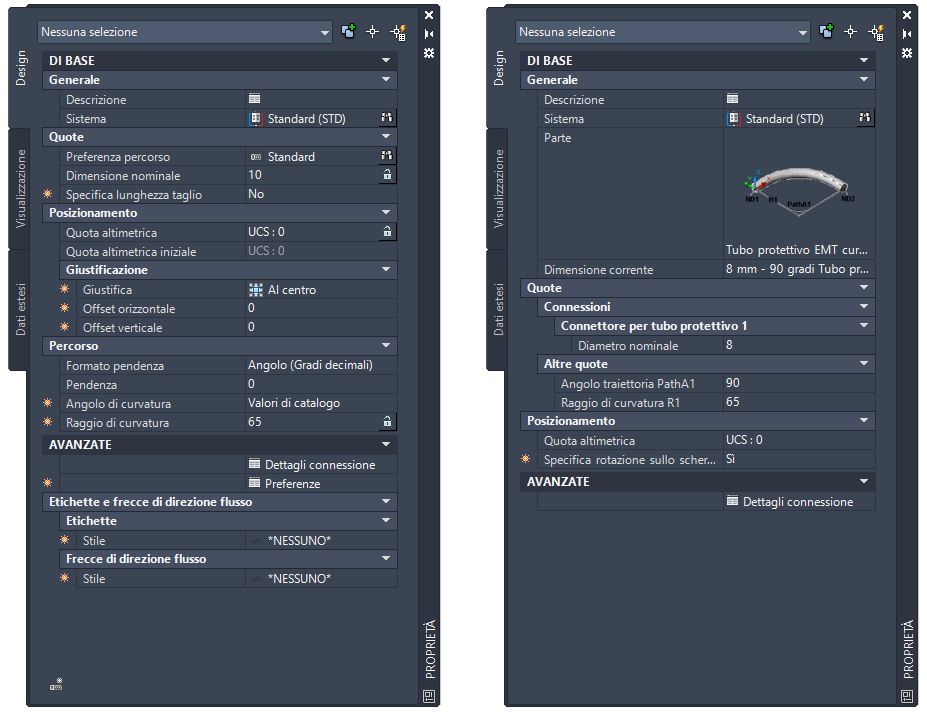Edit Offset orizzontale value 0
Viewport: 927px width, 716px height.
[x=321, y=308]
